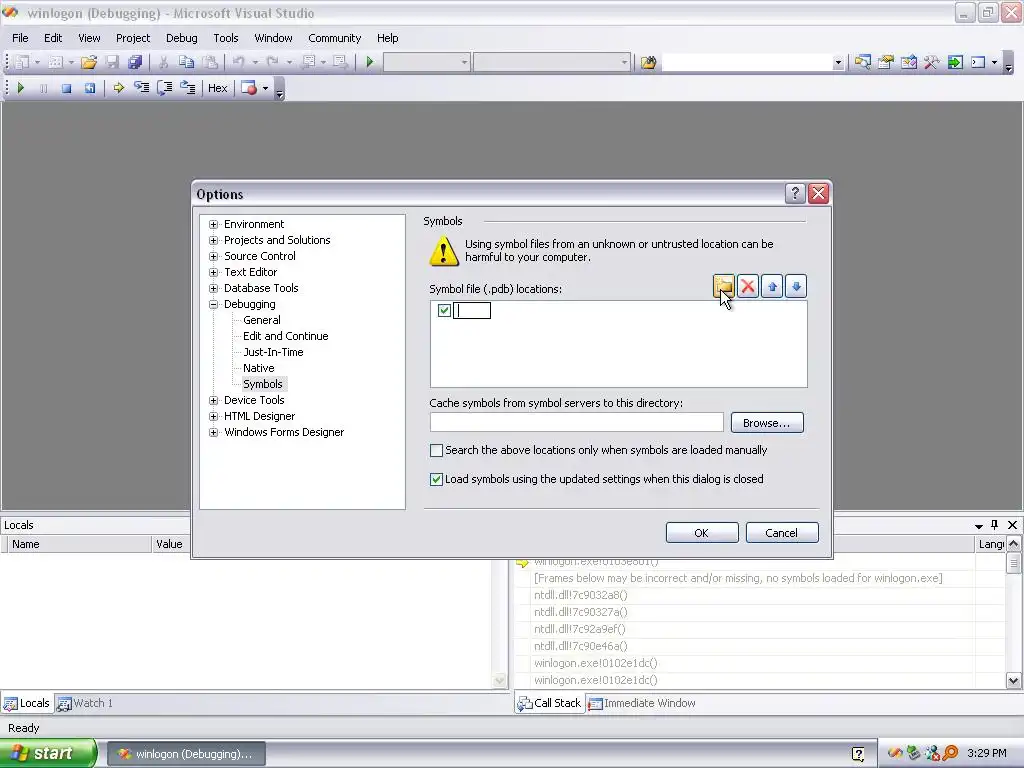Click Stop Debugging square icon
1024x768 pixels.
66,88
